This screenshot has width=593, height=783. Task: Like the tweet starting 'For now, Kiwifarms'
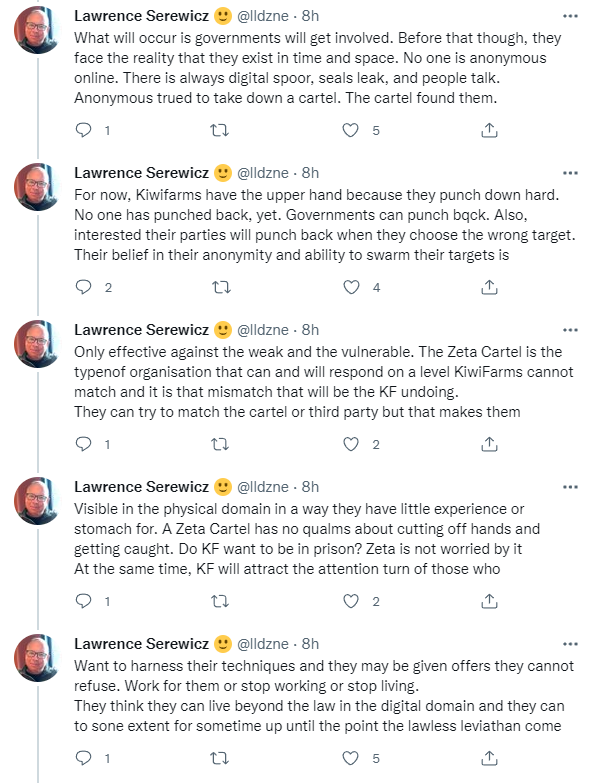tap(351, 287)
